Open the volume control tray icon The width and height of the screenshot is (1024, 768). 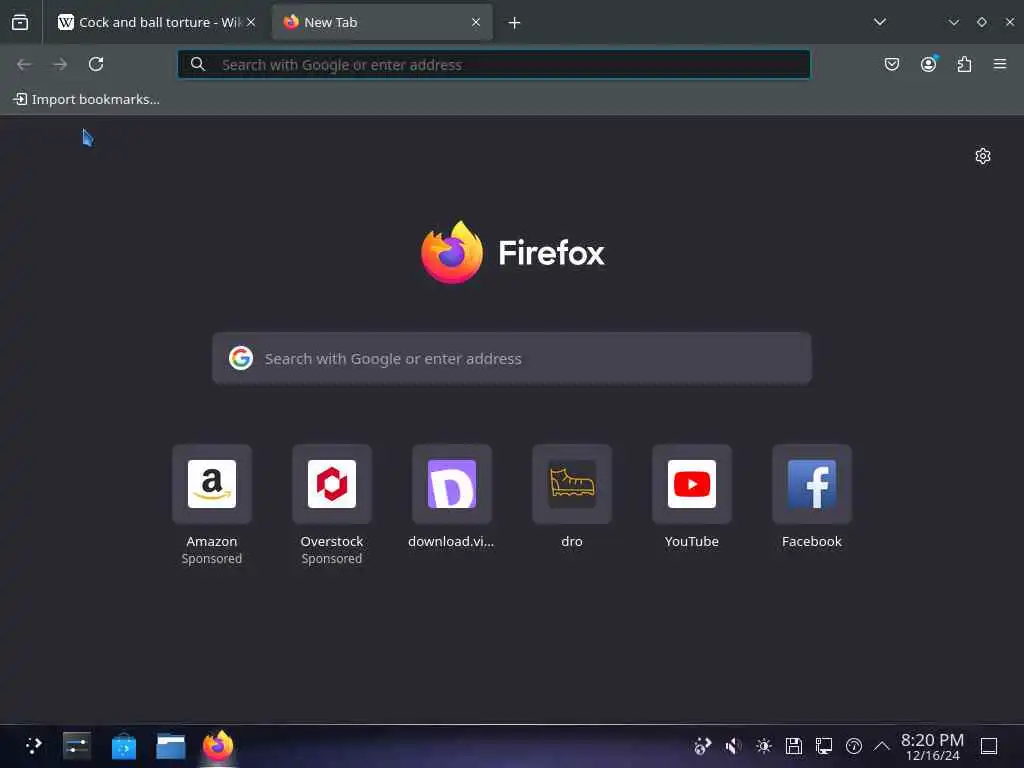tap(733, 746)
